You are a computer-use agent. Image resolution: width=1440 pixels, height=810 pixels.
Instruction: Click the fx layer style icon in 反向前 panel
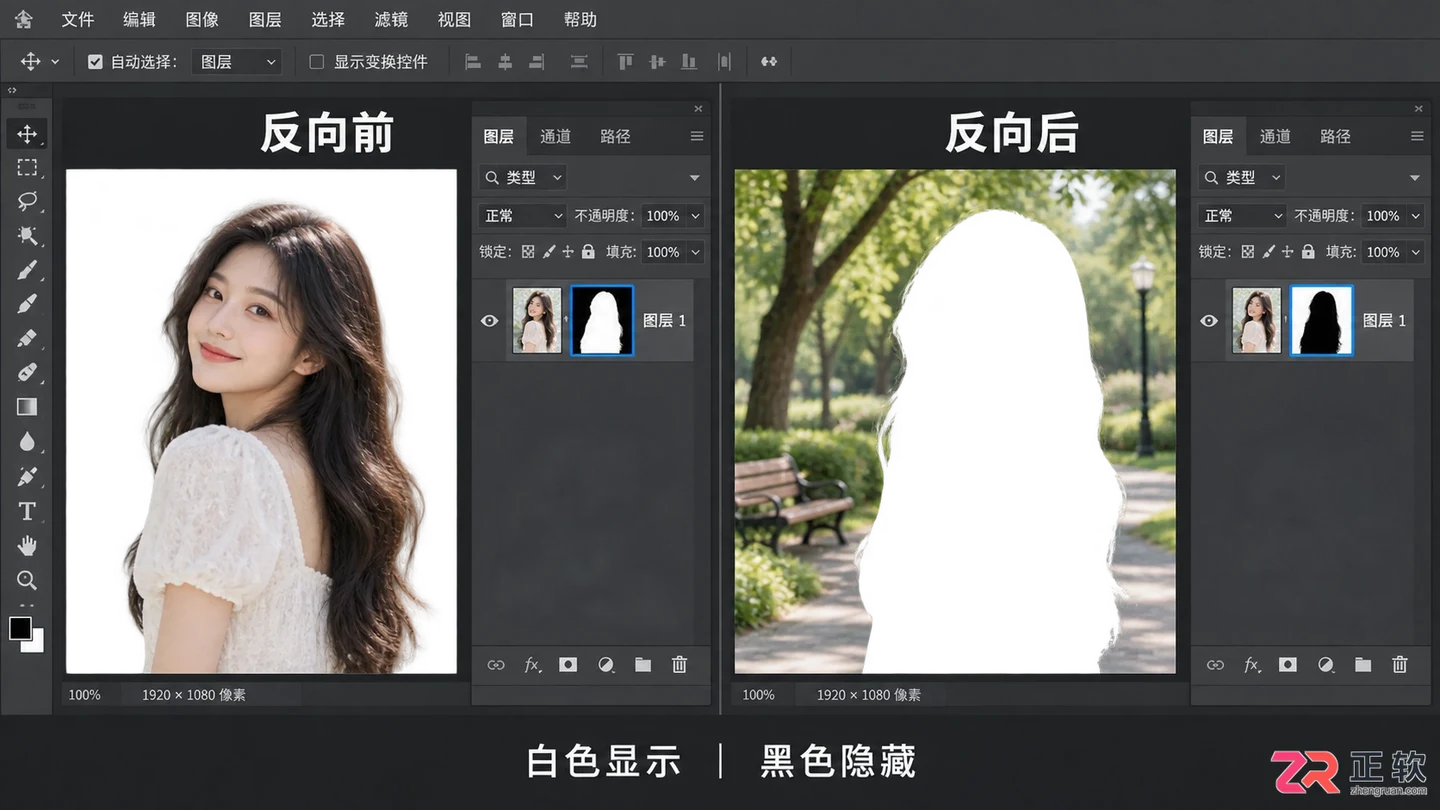(533, 665)
